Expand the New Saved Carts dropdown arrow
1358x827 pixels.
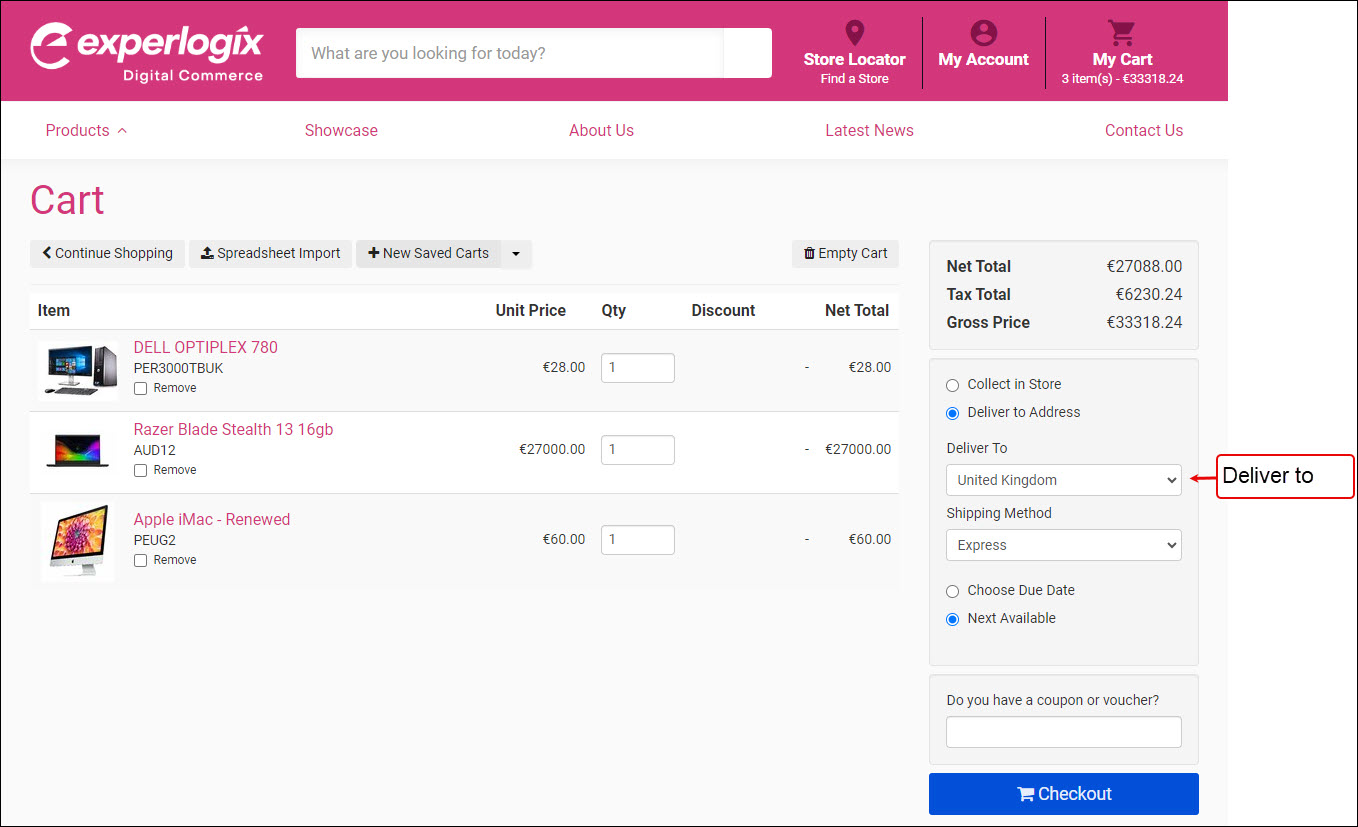click(x=516, y=254)
